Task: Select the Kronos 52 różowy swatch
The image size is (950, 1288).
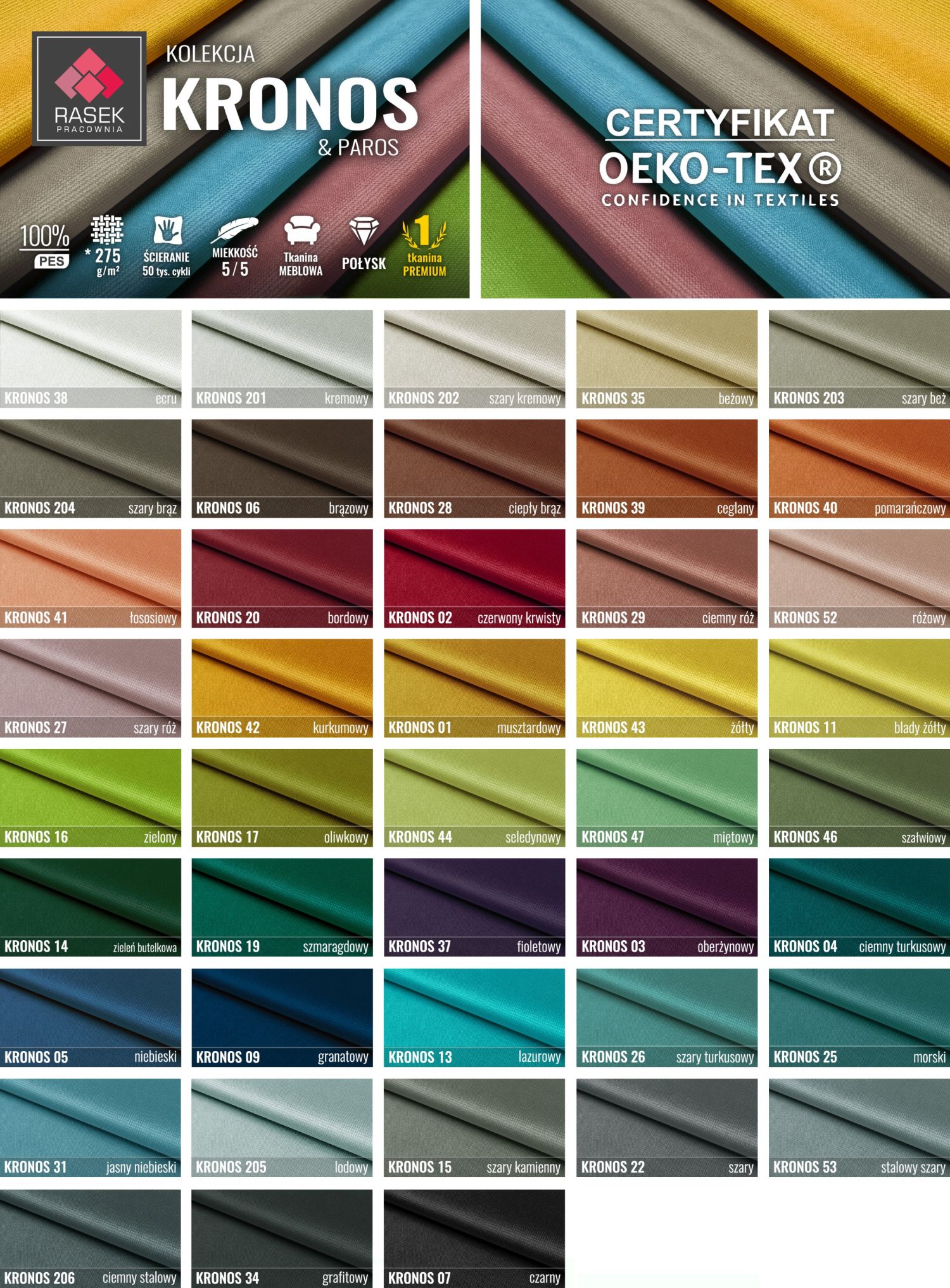Action: (859, 578)
